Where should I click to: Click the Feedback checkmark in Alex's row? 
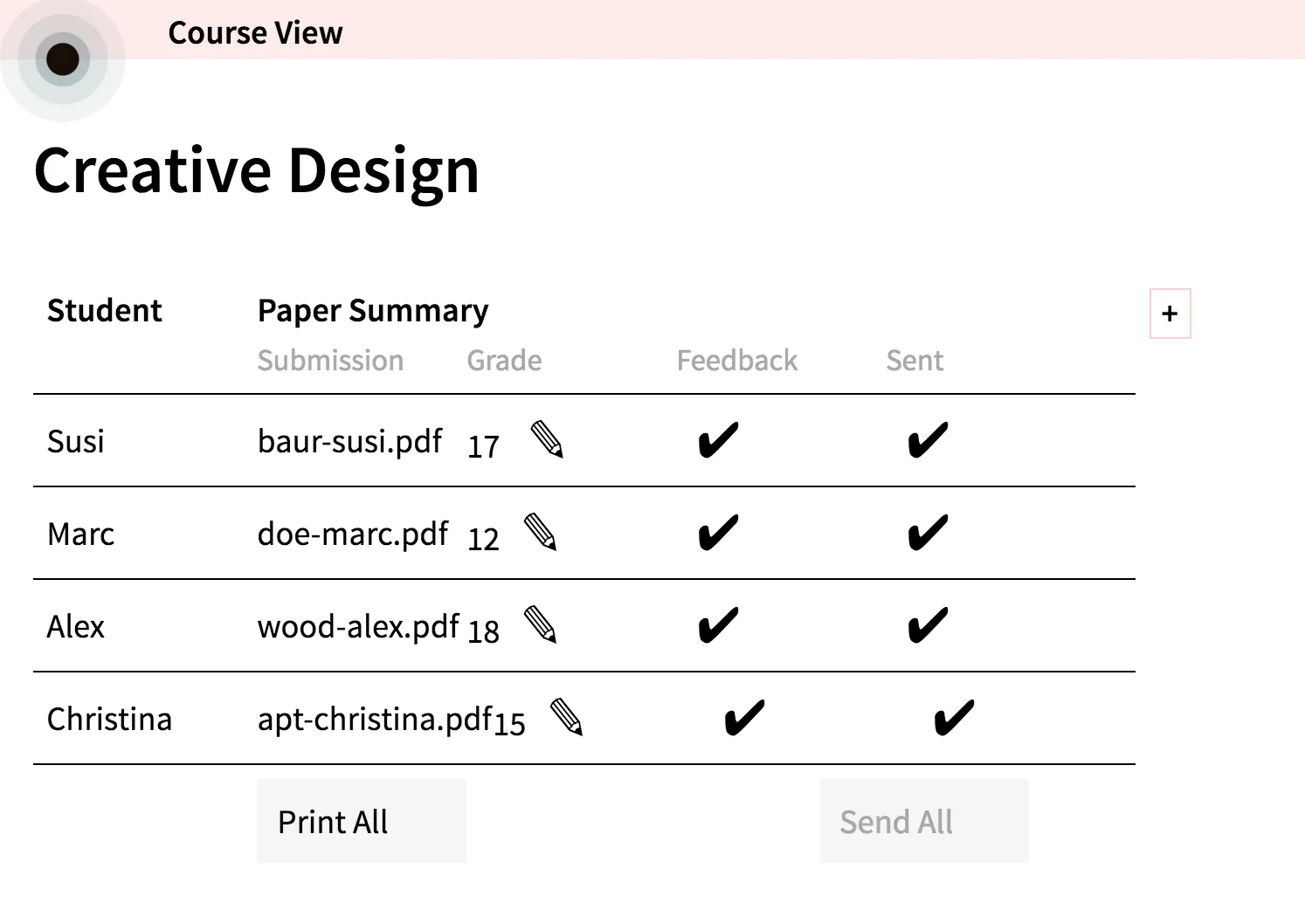pos(718,625)
